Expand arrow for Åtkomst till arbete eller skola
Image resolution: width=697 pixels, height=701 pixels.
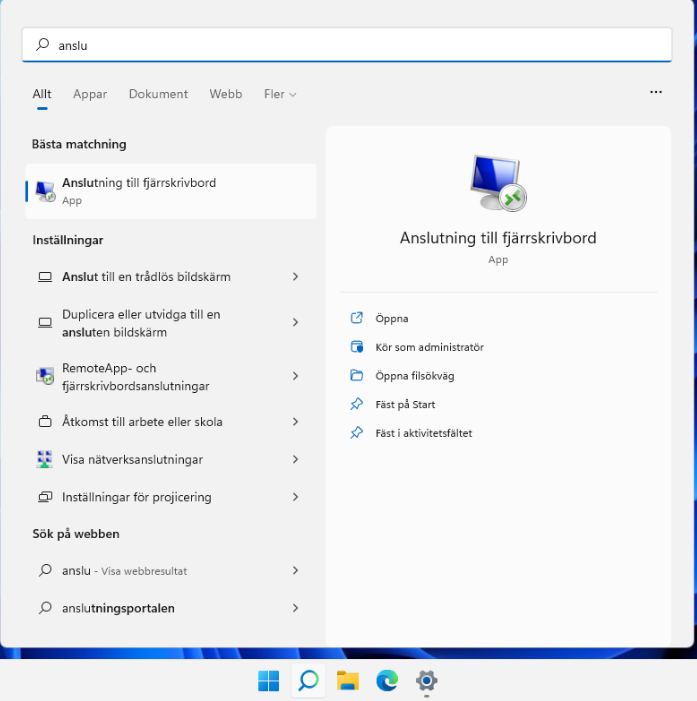tap(295, 422)
